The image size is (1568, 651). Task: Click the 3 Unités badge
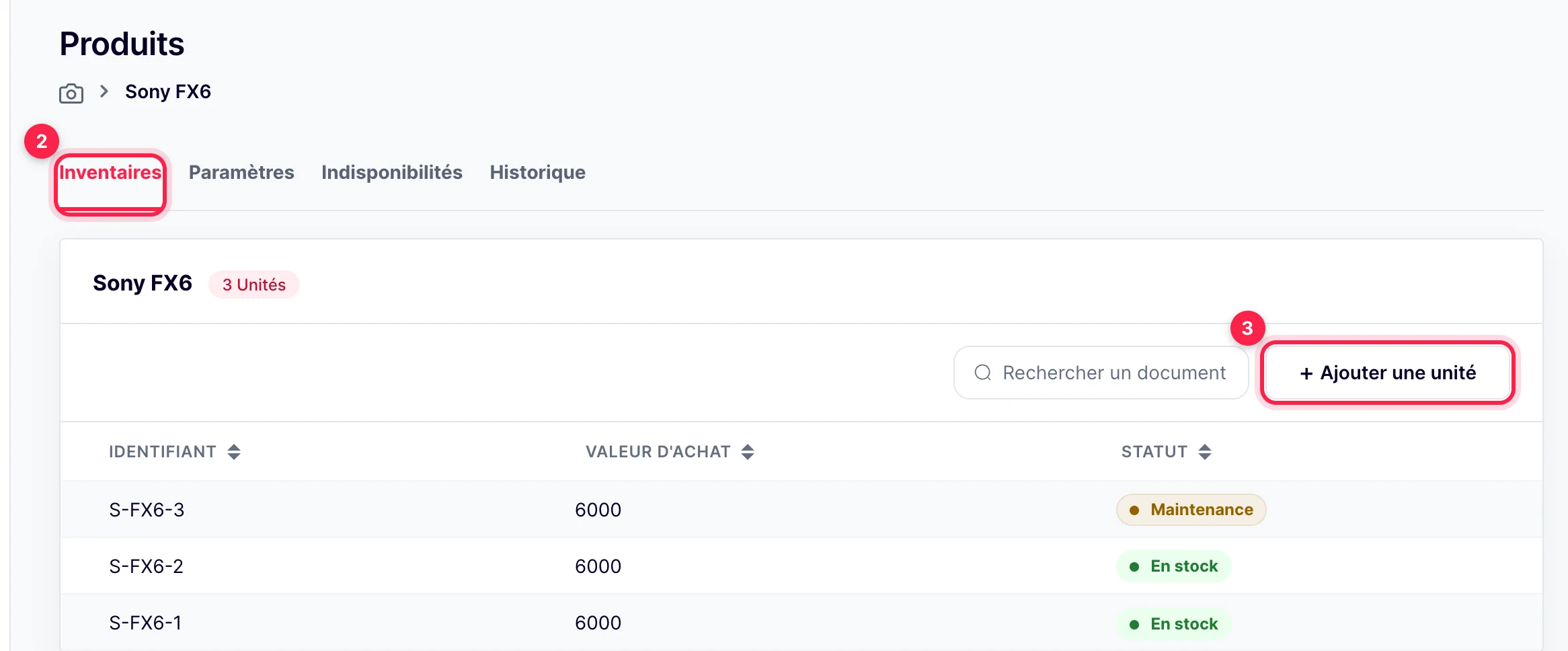(x=254, y=284)
